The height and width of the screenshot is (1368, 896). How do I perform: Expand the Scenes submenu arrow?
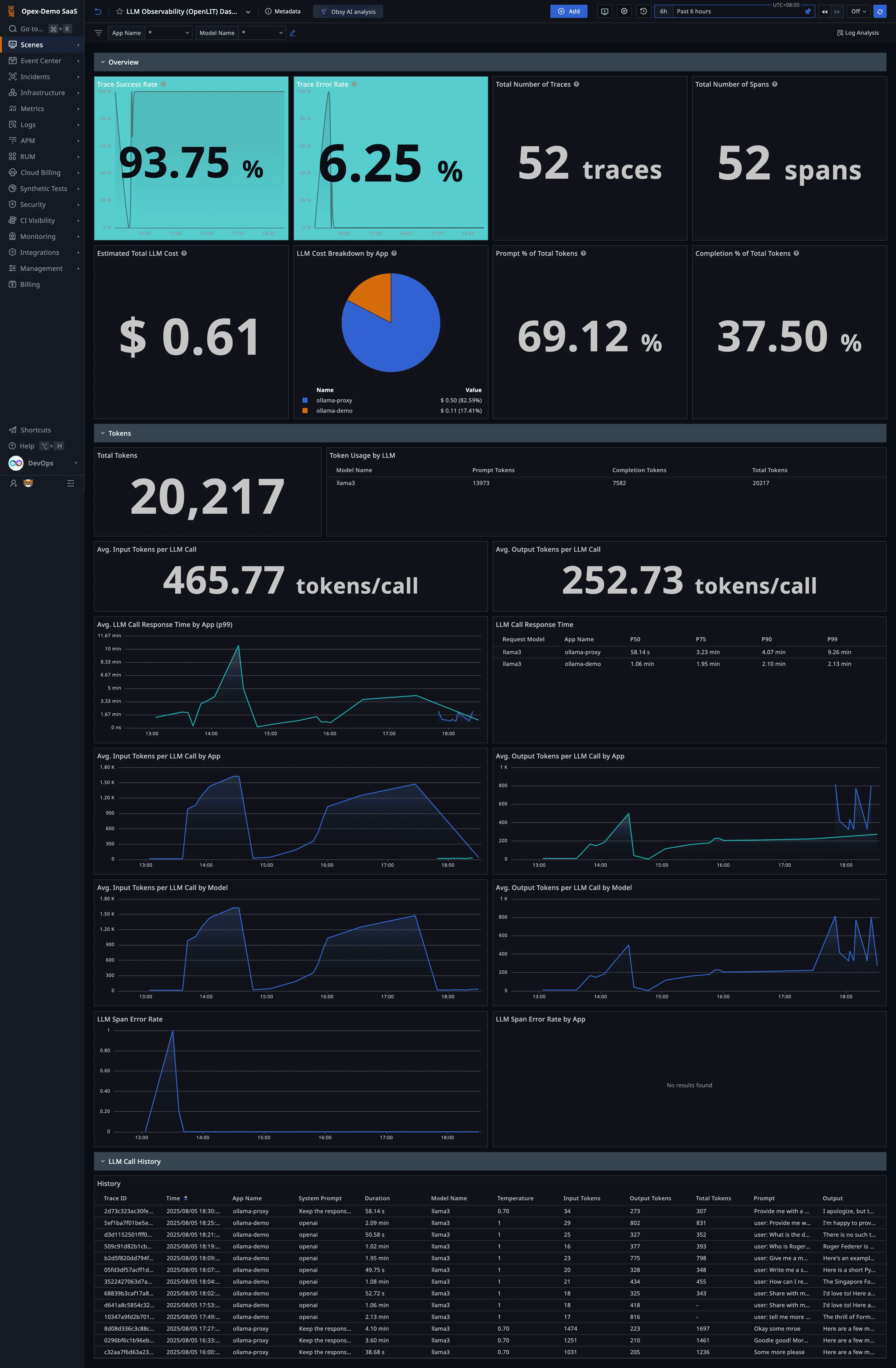click(78, 45)
